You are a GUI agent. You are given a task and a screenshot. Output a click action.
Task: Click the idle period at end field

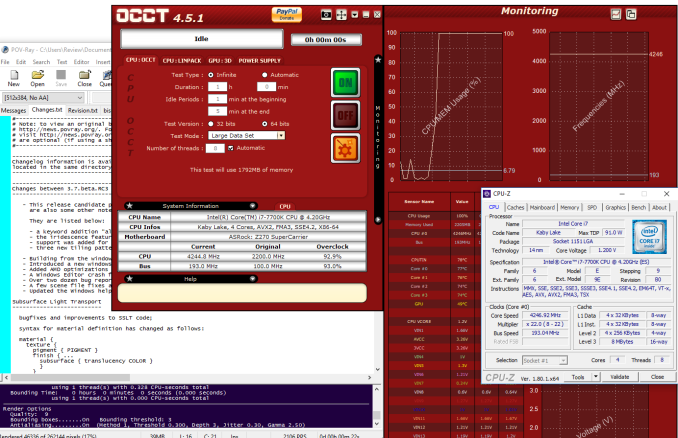click(217, 111)
